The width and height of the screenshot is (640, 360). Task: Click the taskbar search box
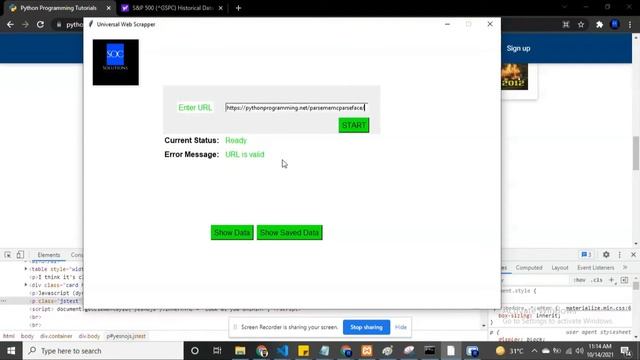point(103,351)
